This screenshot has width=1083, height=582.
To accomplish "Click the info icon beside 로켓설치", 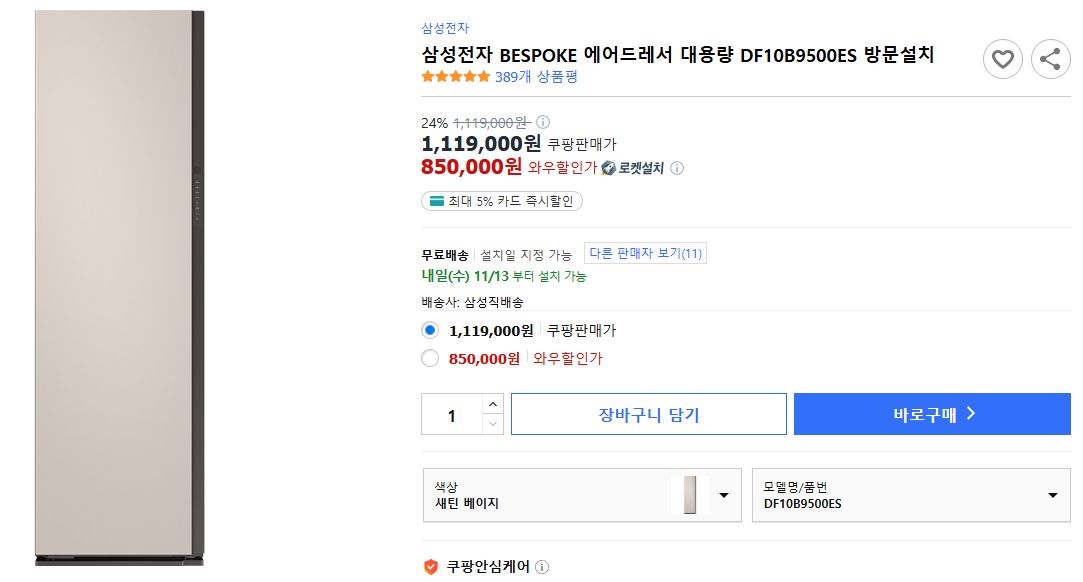I will tap(677, 168).
